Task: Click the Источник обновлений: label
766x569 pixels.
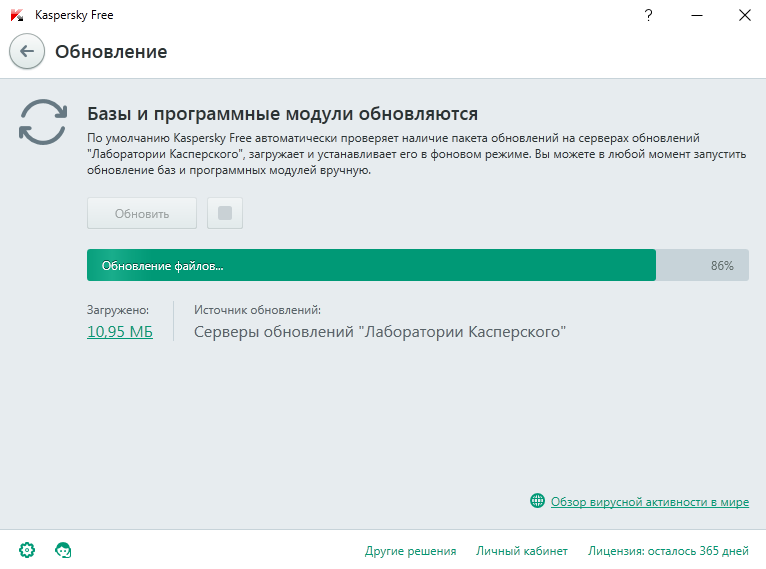Action: point(257,310)
